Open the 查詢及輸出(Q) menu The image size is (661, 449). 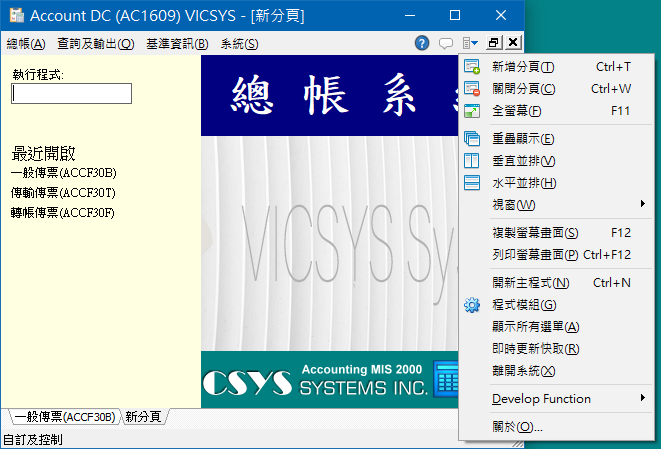click(x=96, y=43)
